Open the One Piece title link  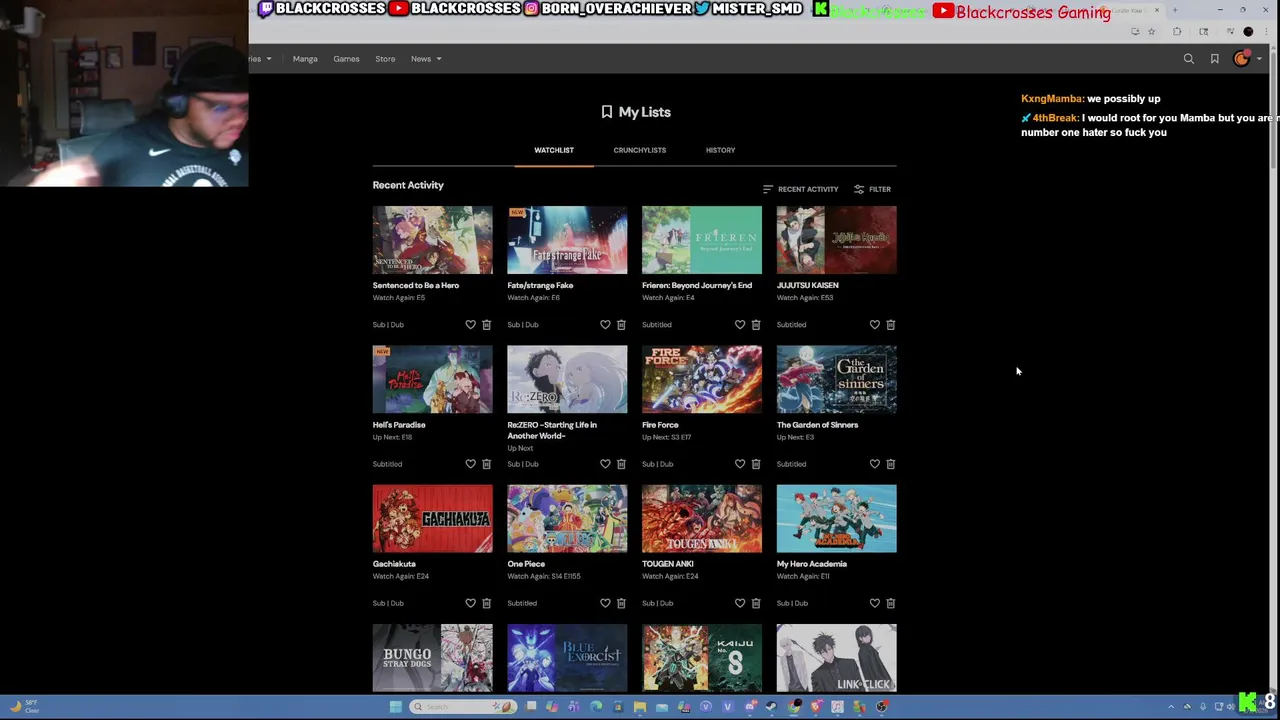(526, 564)
